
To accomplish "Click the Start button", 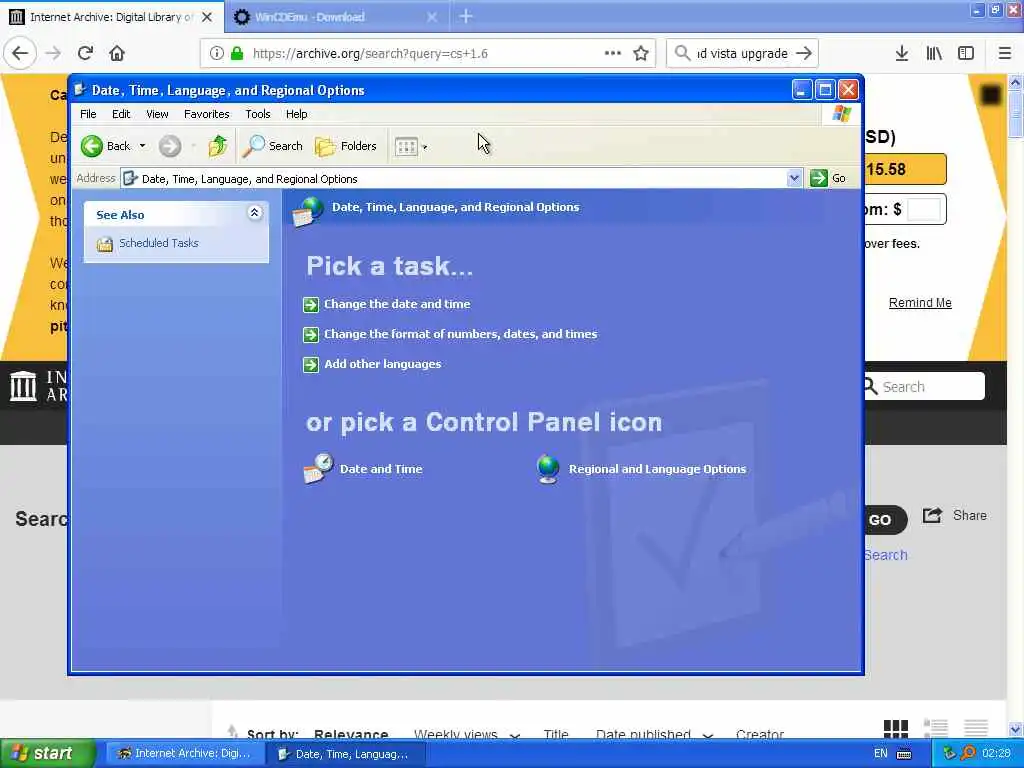I will (x=47, y=753).
